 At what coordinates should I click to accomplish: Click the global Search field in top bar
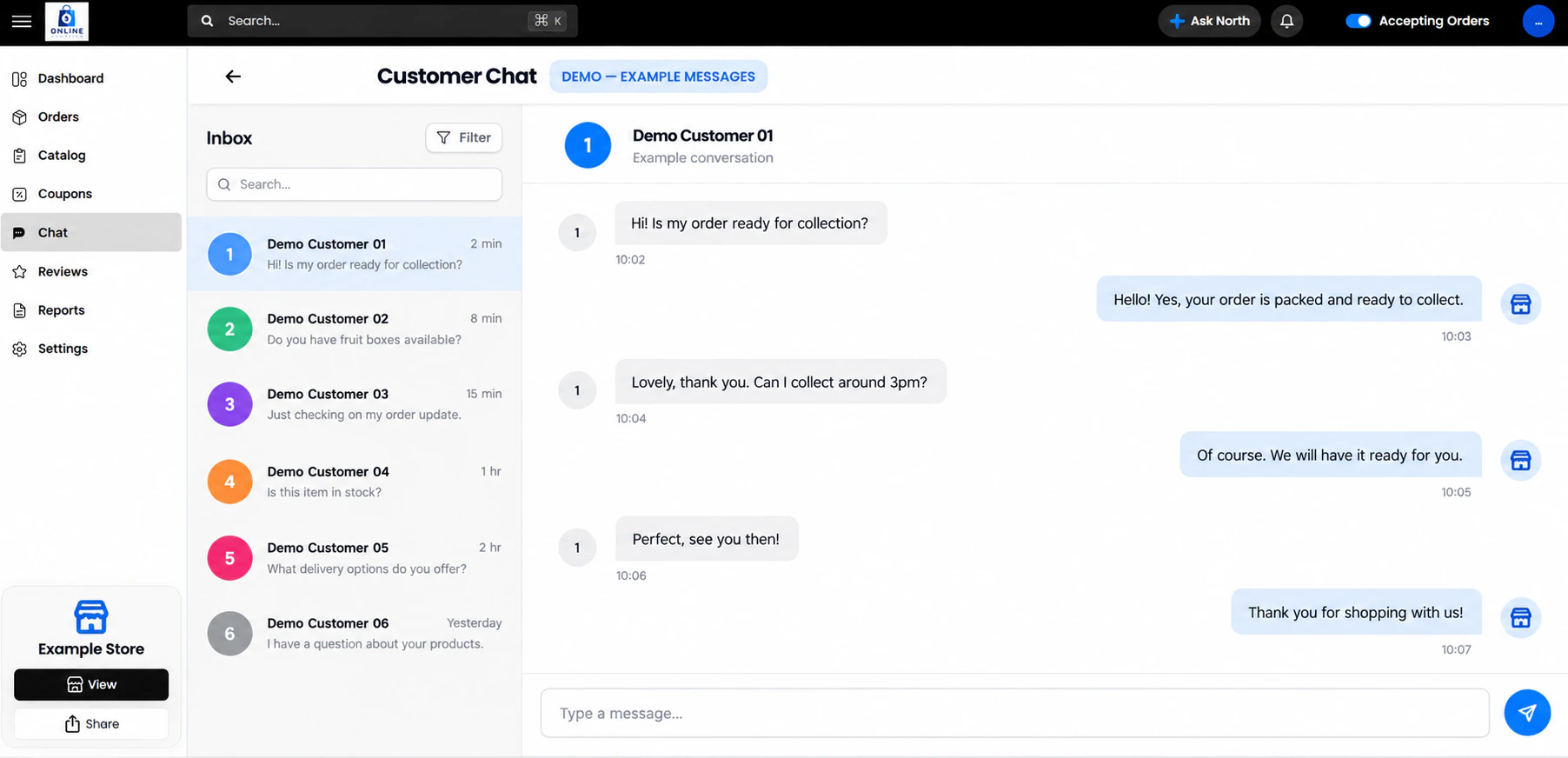(382, 21)
